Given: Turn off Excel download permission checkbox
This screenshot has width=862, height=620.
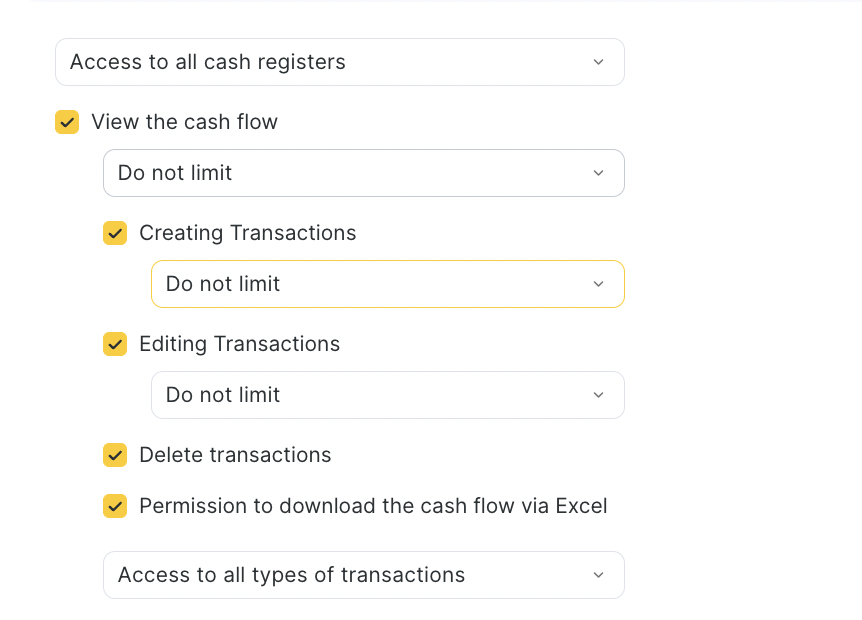Looking at the screenshot, I should [x=115, y=506].
